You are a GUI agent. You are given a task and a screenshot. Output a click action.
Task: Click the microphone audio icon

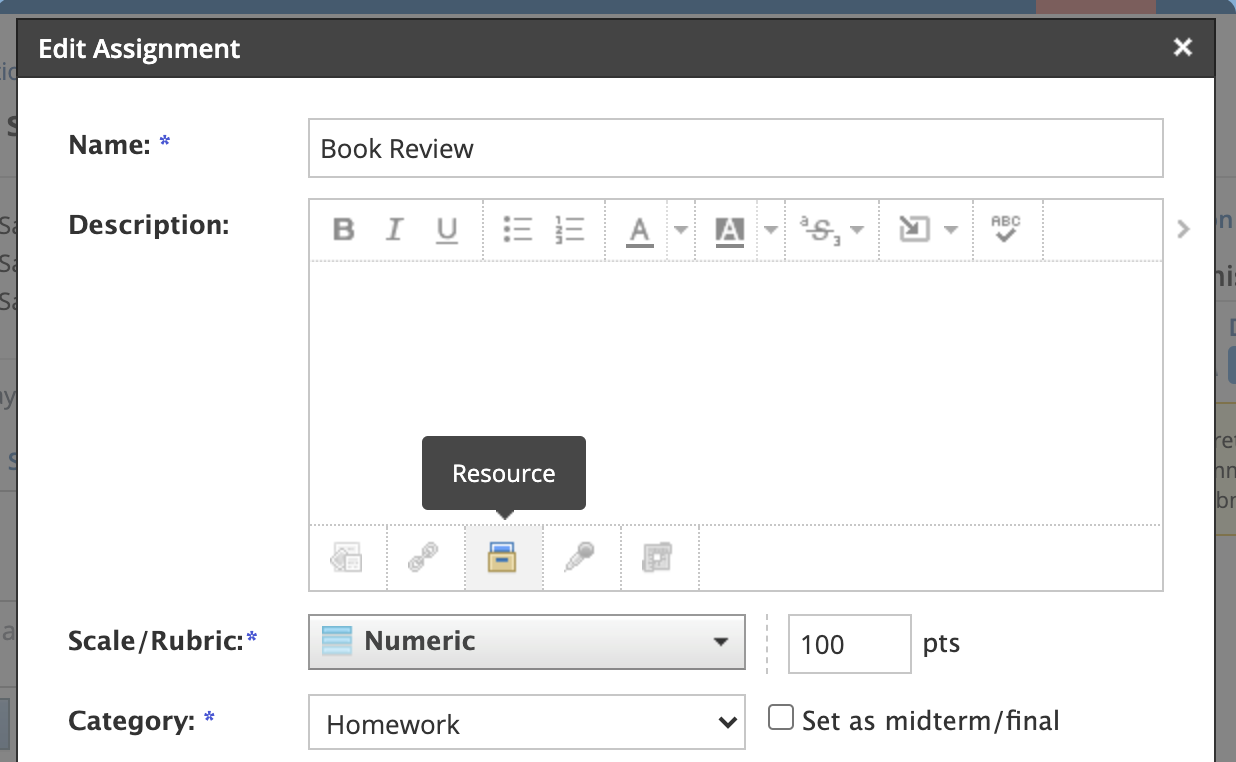[x=580, y=558]
